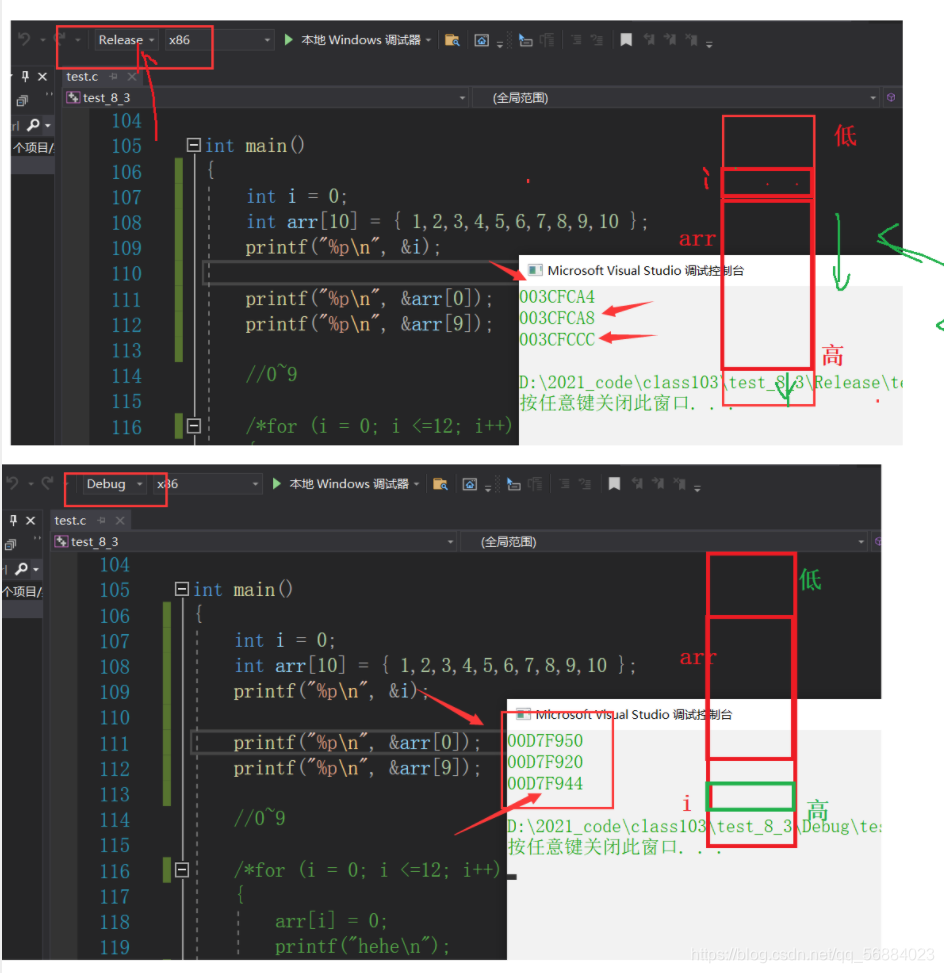The width and height of the screenshot is (944, 973).
Task: Open test_8_3 project scope dropdown in top window
Action: [267, 97]
